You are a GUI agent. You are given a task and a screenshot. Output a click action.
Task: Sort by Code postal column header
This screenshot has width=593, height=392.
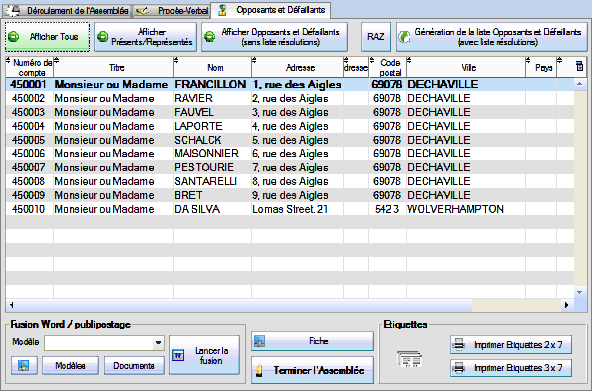click(388, 67)
